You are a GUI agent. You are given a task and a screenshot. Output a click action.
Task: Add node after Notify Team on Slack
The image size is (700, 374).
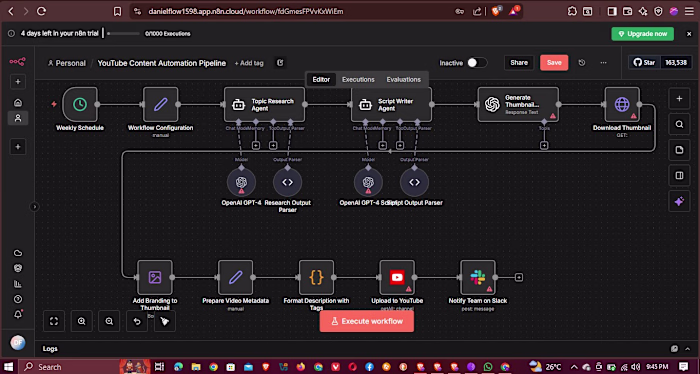[519, 278]
